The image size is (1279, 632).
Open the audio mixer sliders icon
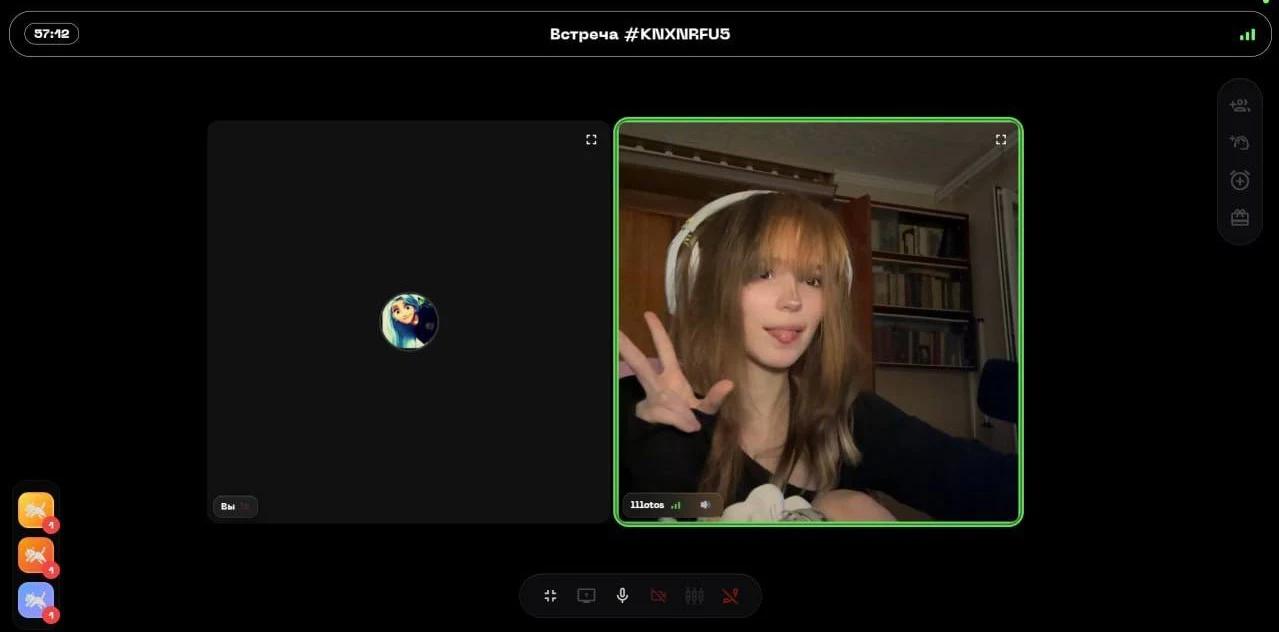click(694, 596)
